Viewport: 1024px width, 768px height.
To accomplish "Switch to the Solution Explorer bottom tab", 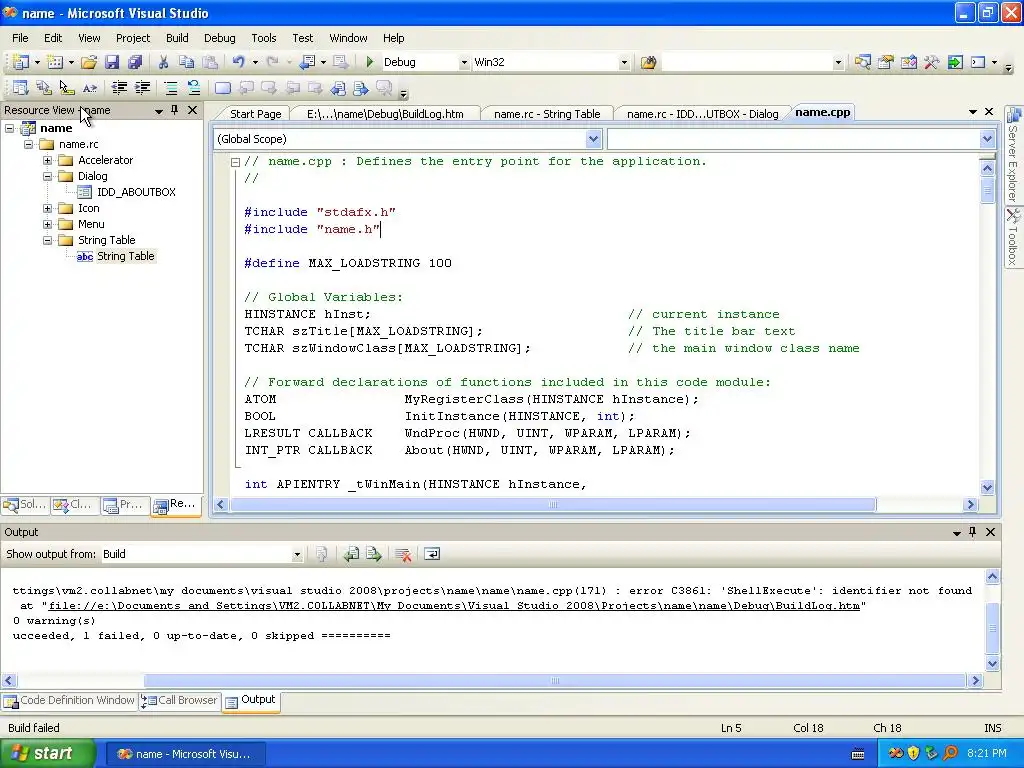I will [x=25, y=504].
